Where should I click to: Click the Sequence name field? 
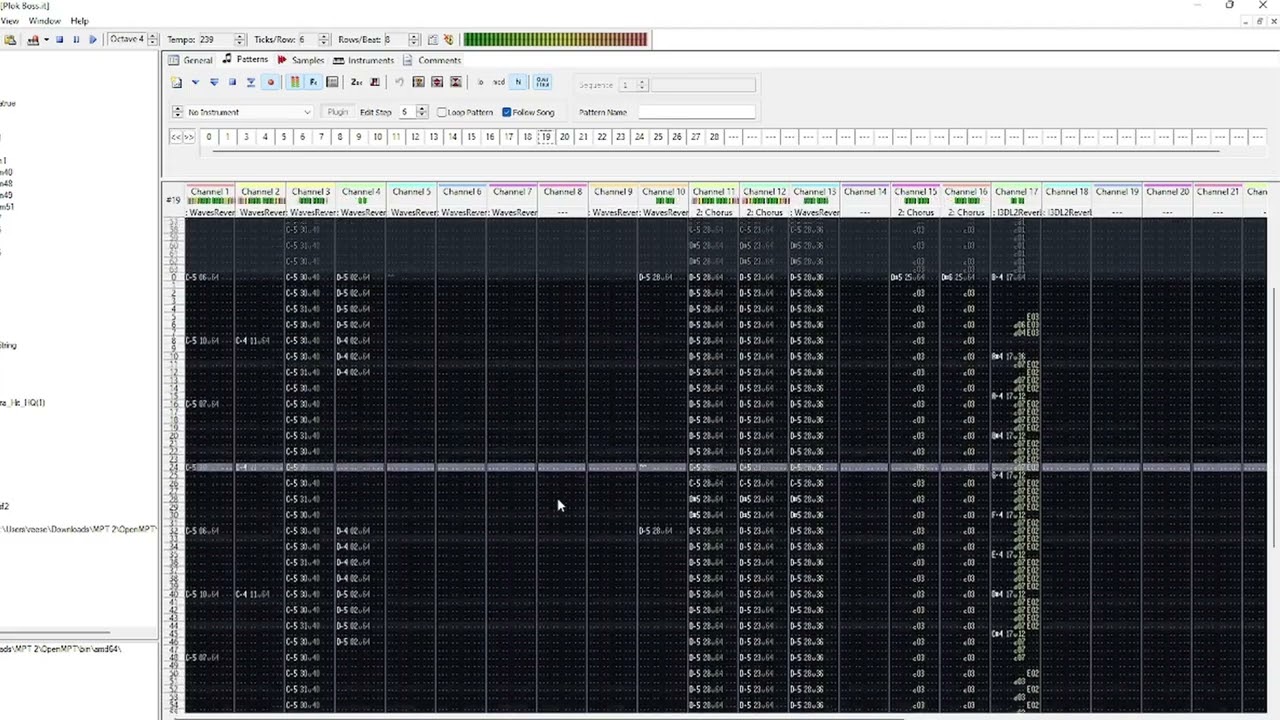click(704, 85)
